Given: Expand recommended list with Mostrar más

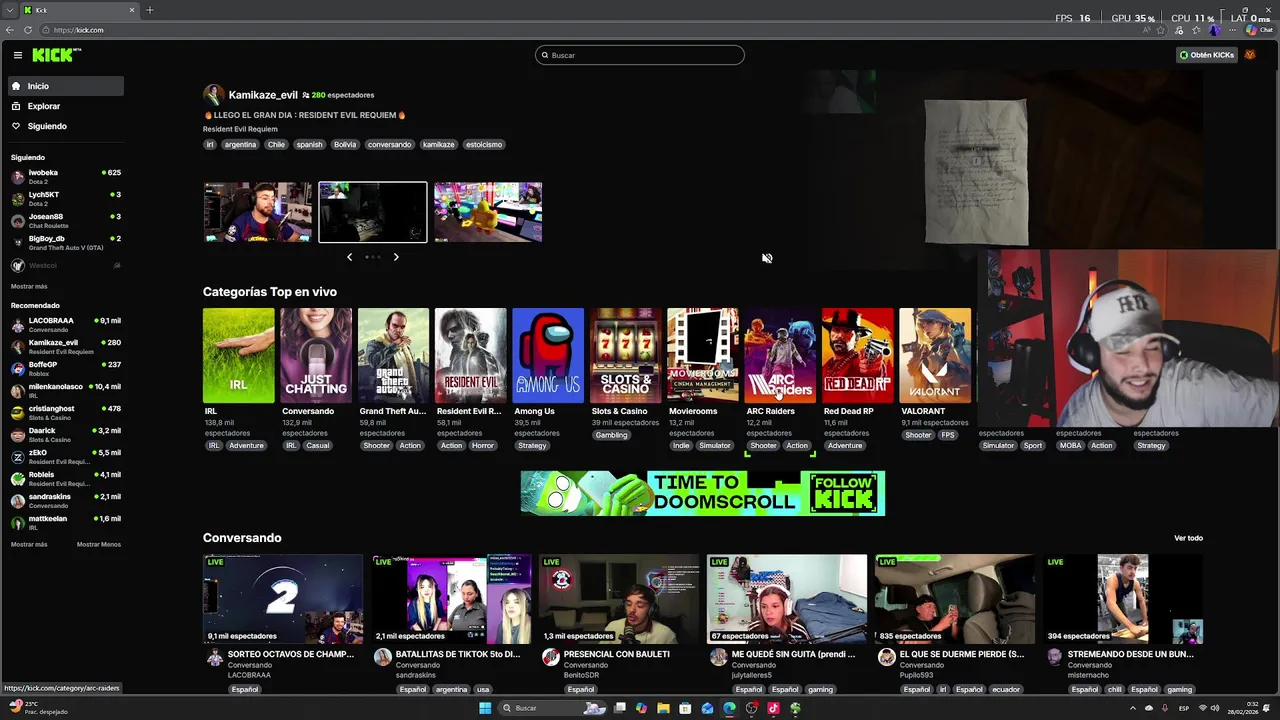Looking at the screenshot, I should coord(29,544).
